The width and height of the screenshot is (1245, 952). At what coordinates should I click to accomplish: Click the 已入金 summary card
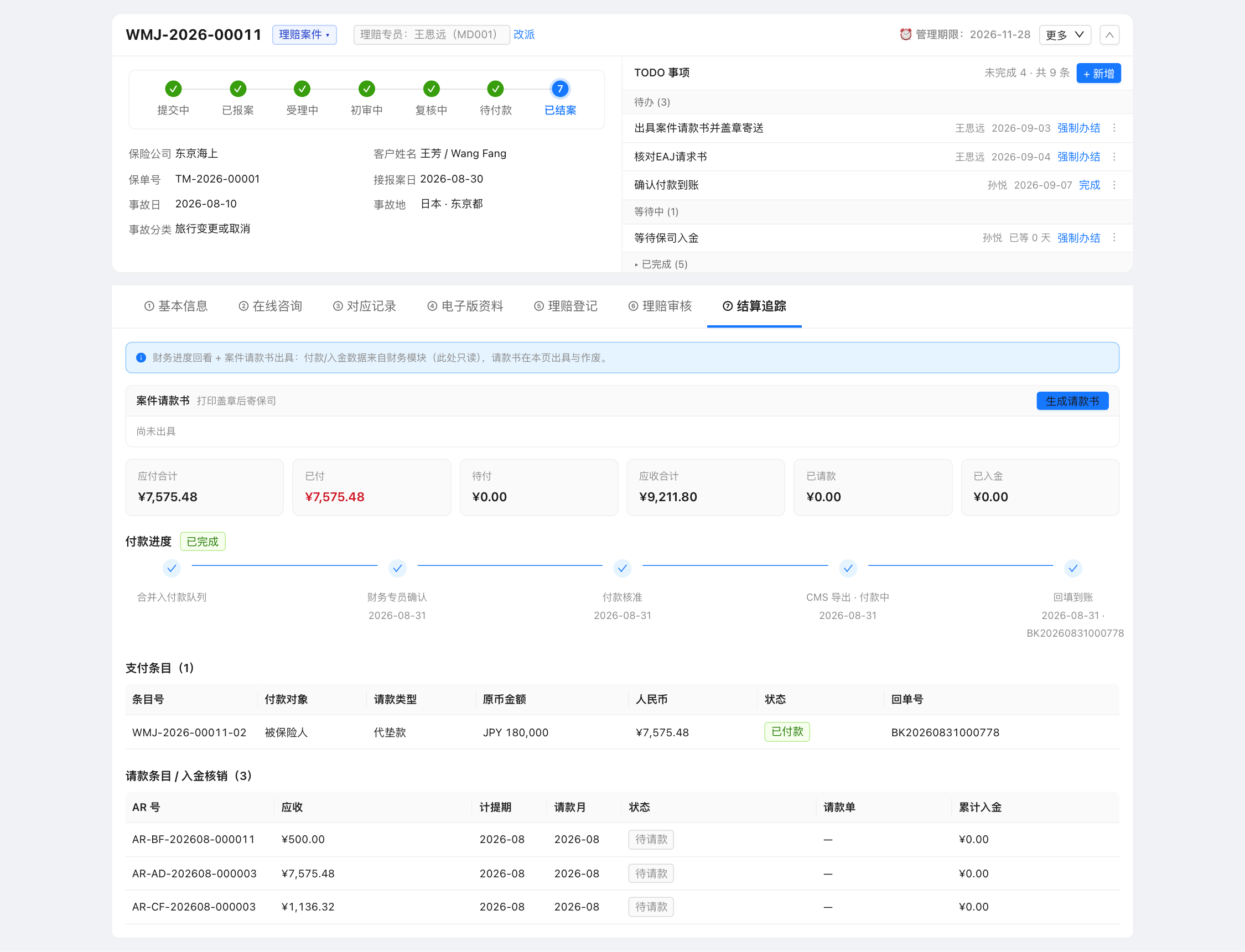coord(1040,487)
